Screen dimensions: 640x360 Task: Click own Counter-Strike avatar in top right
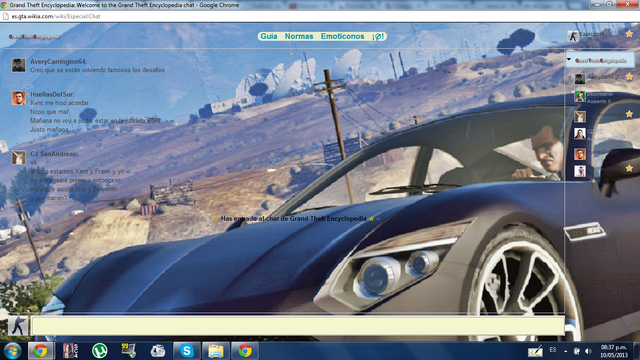(x=573, y=36)
